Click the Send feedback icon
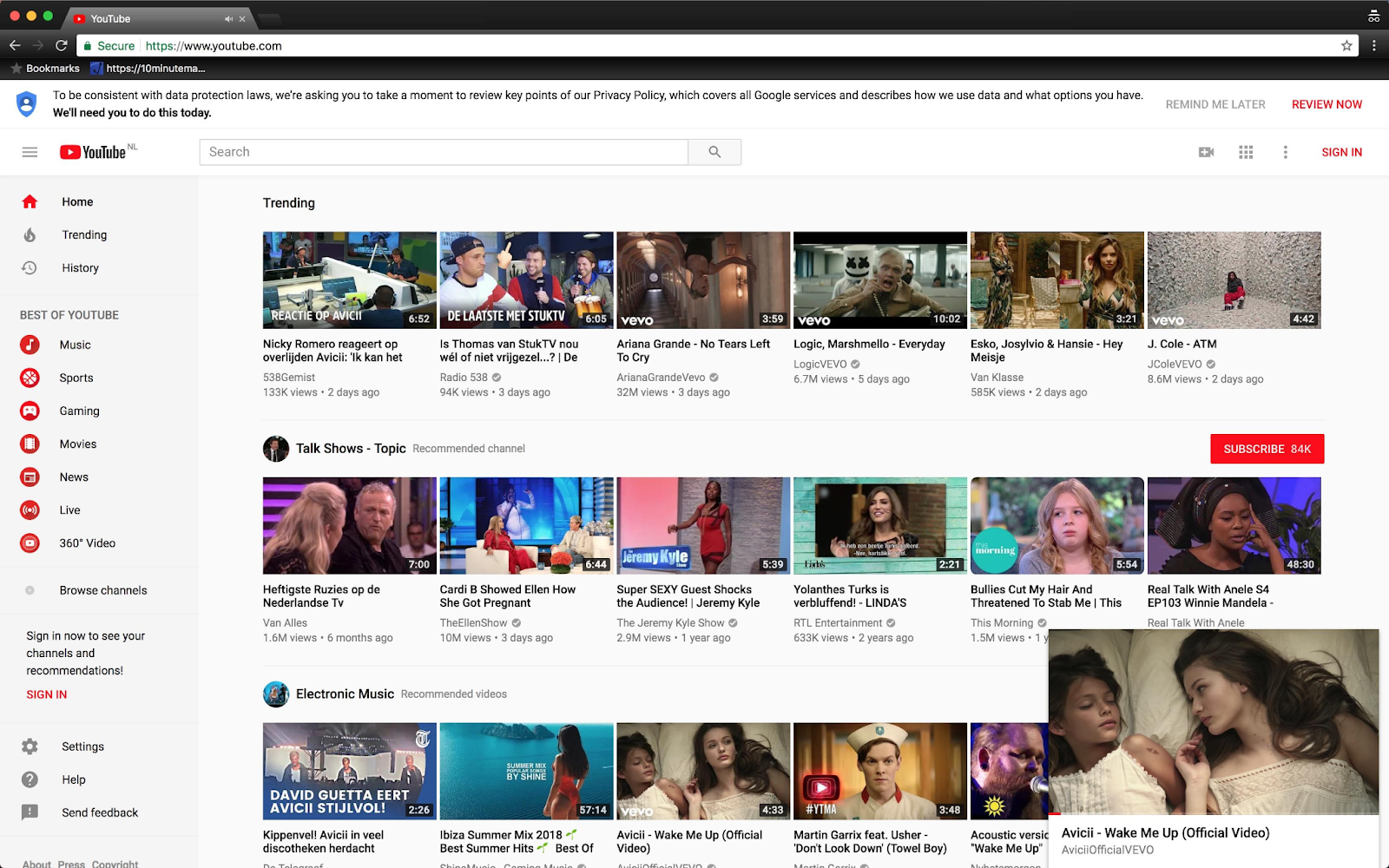 pyautogui.click(x=30, y=812)
